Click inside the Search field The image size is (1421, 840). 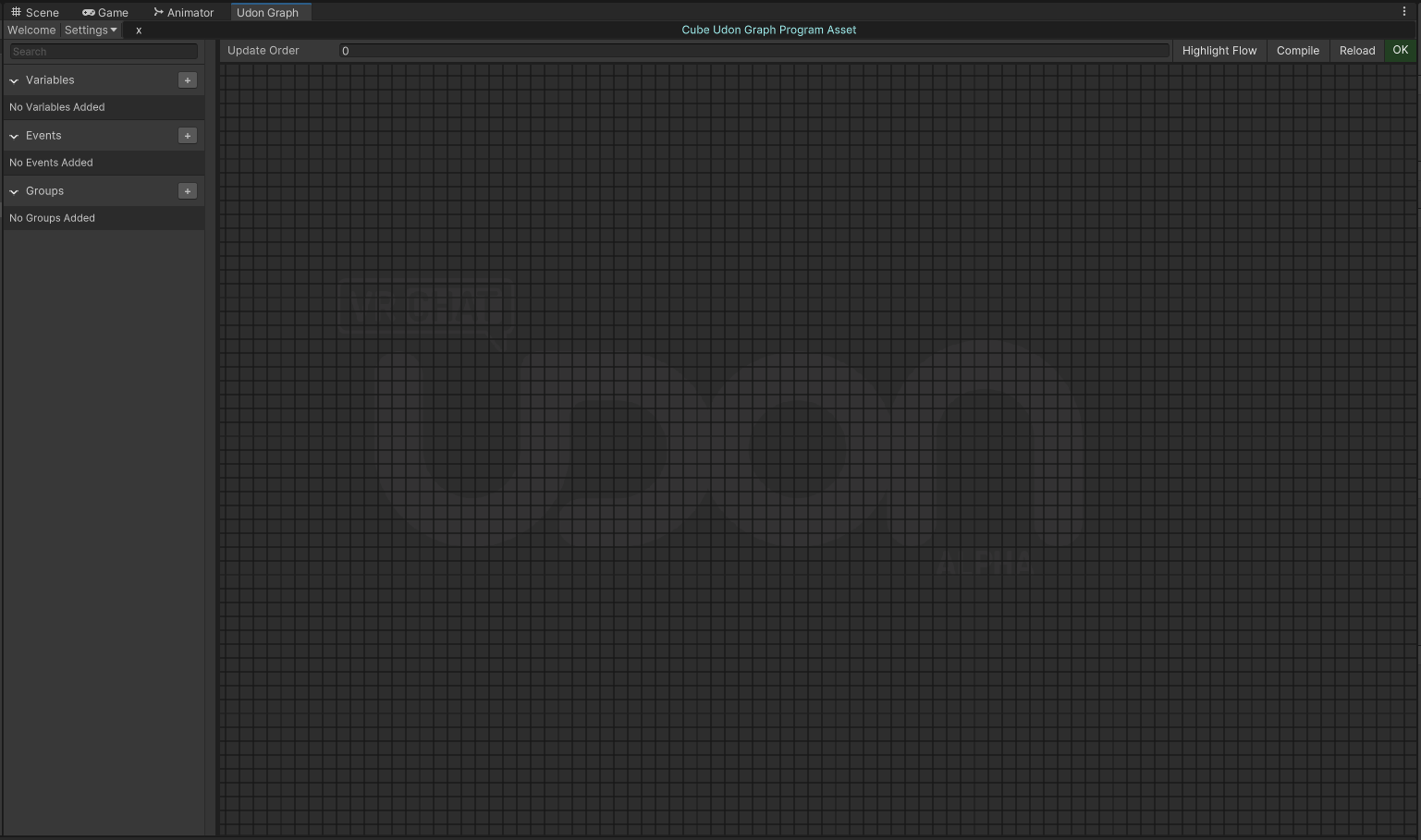coord(103,51)
